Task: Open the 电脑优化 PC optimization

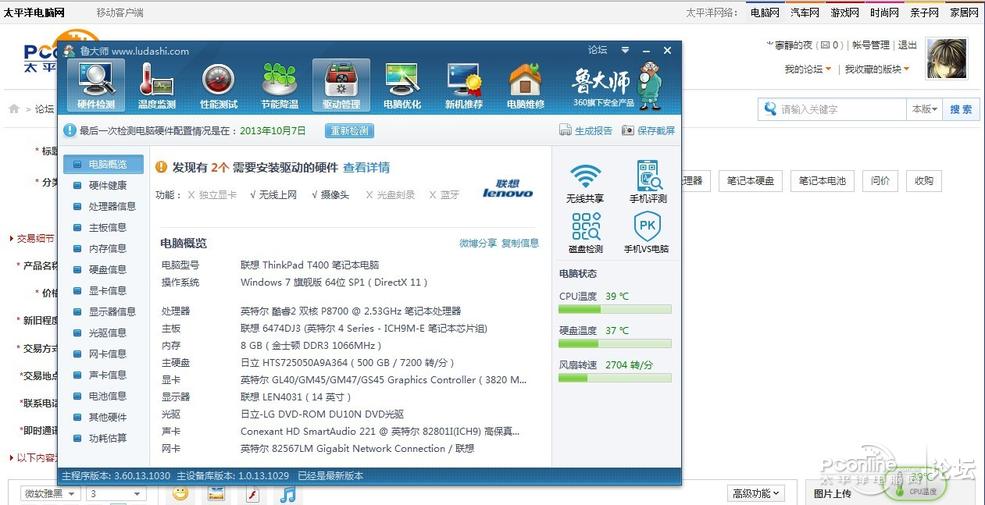Action: (x=402, y=85)
